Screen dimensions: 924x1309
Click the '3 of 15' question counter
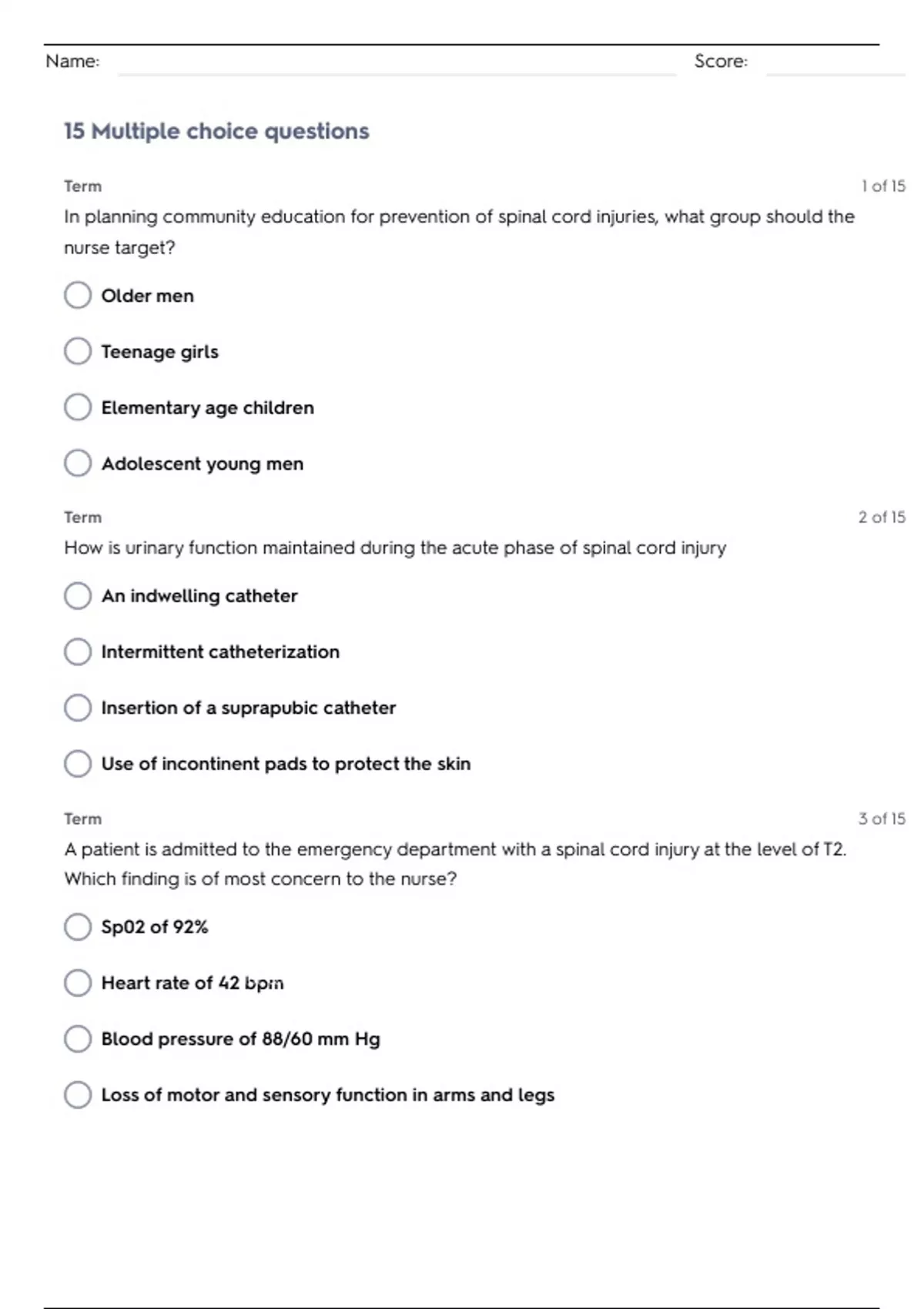882,819
